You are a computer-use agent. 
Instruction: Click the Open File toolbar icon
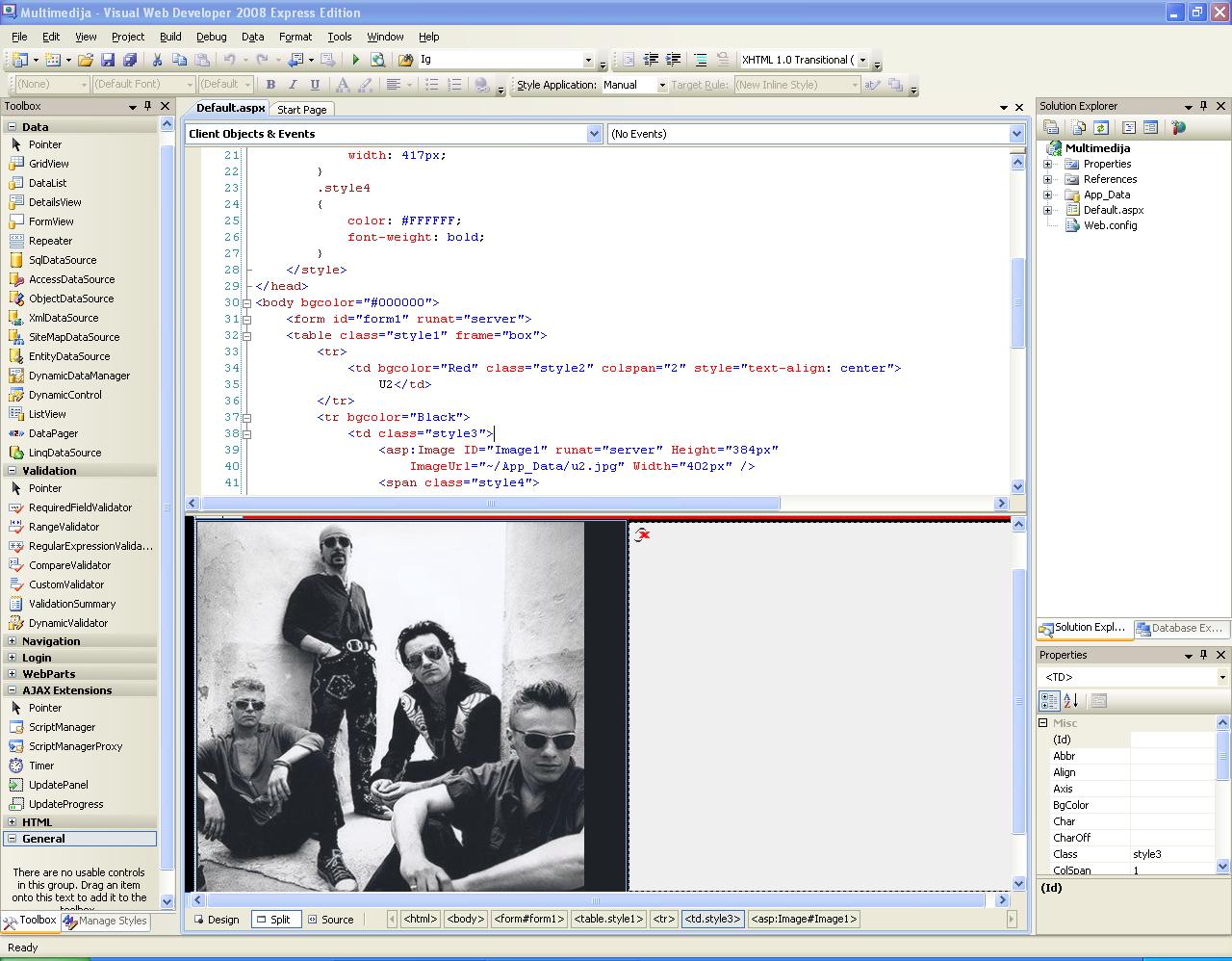click(86, 60)
